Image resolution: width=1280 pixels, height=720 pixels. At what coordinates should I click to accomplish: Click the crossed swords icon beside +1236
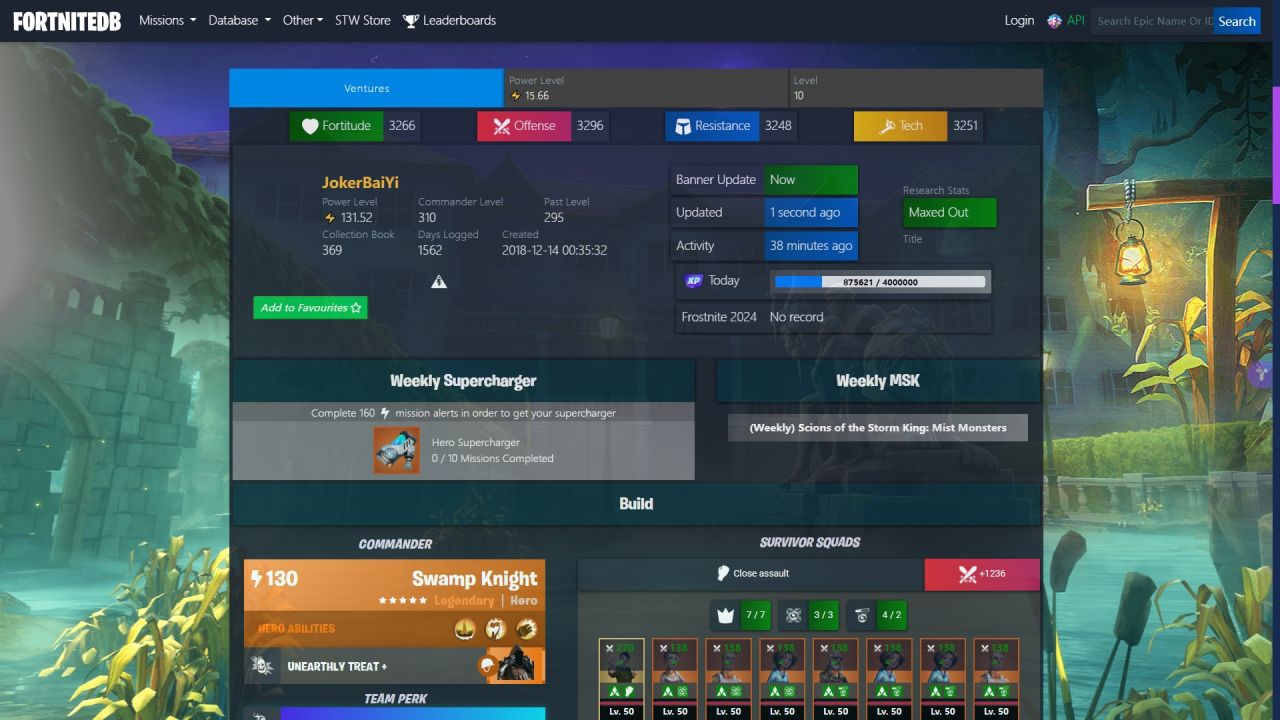pyautogui.click(x=968, y=574)
